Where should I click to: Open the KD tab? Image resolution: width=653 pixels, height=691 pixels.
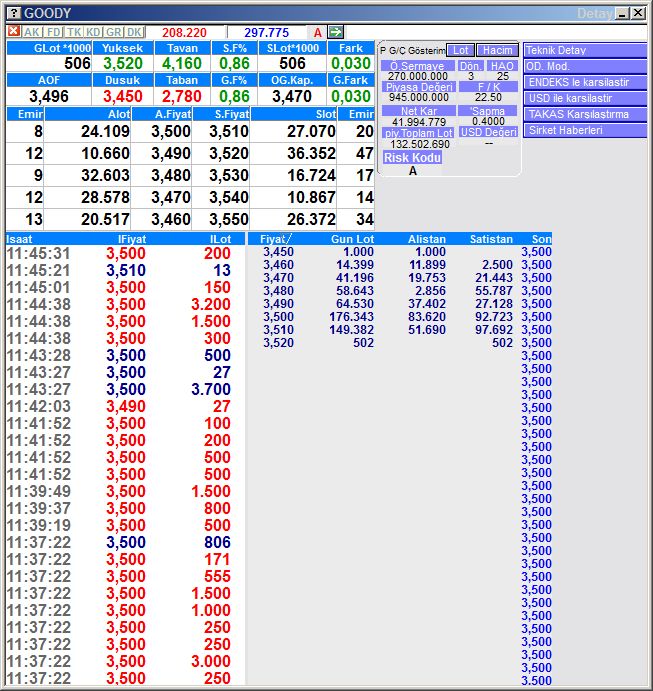[x=93, y=32]
